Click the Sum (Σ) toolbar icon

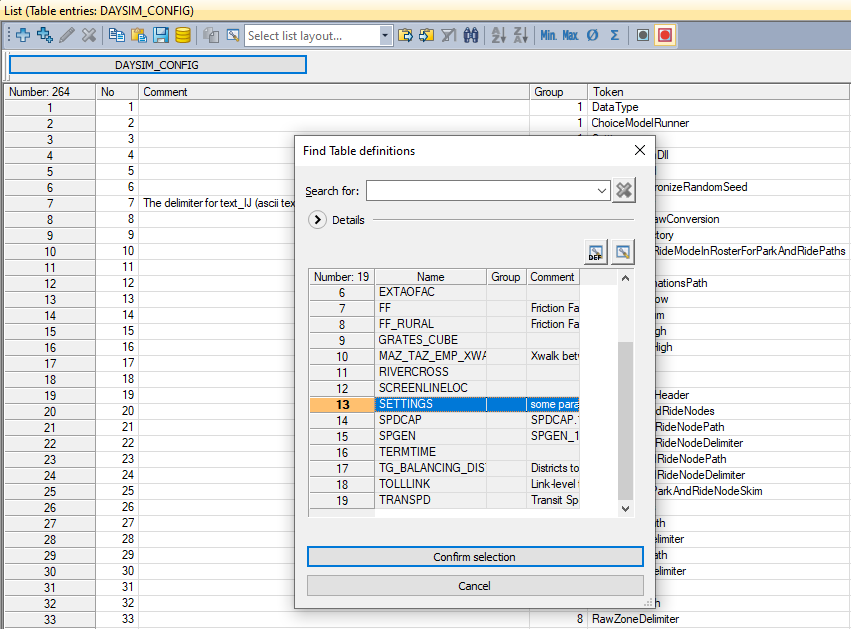(x=614, y=35)
